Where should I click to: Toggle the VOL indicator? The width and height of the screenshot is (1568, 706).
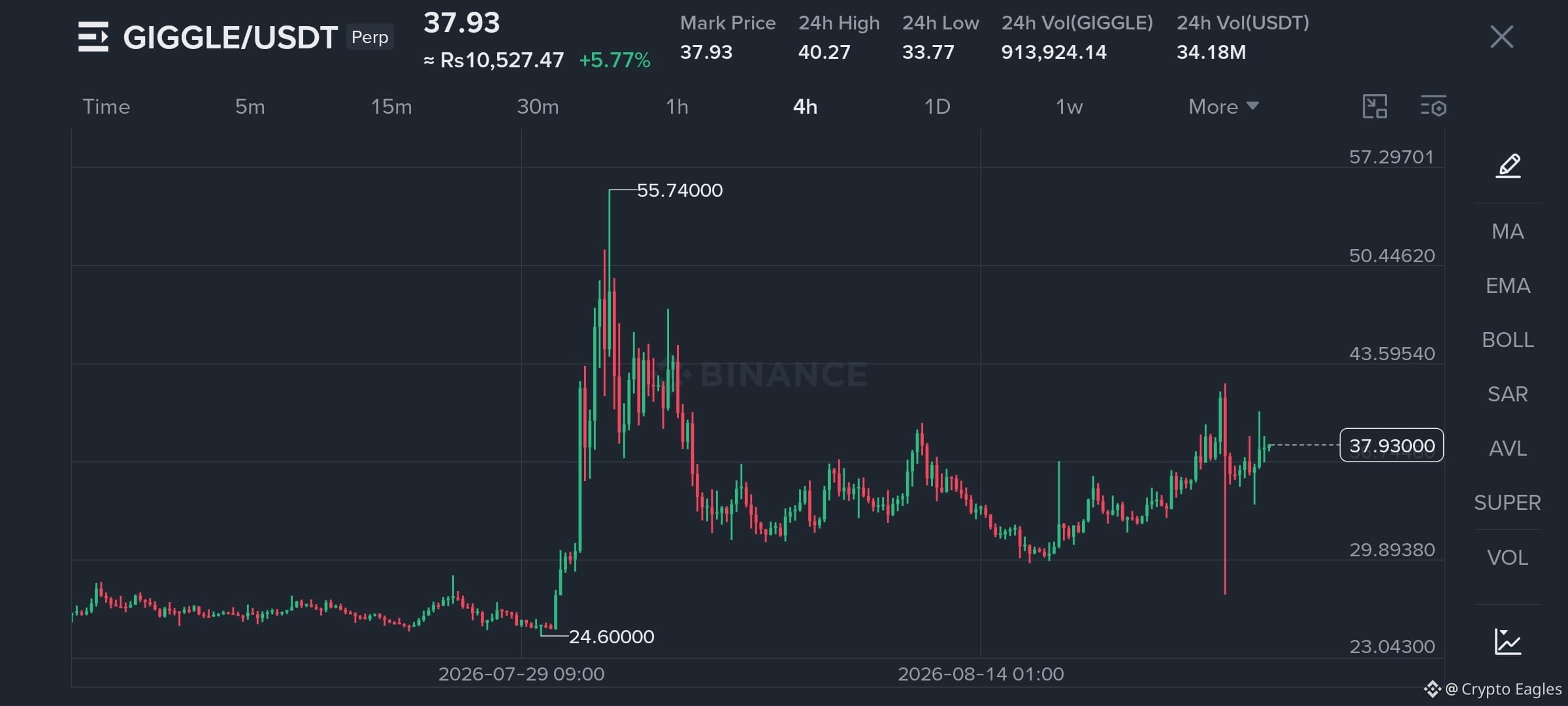(1508, 558)
